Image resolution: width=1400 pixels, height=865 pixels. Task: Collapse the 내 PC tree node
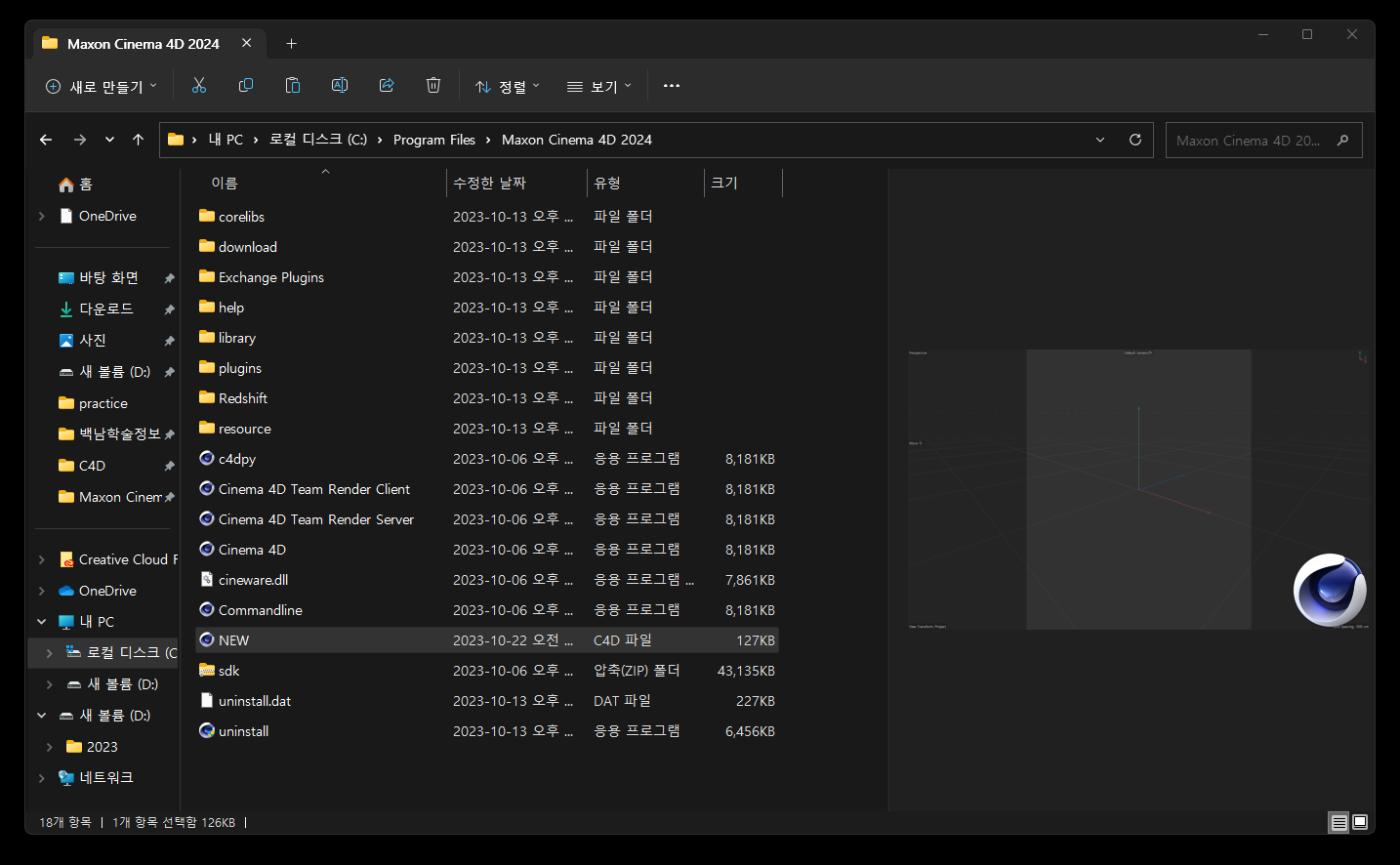42,622
